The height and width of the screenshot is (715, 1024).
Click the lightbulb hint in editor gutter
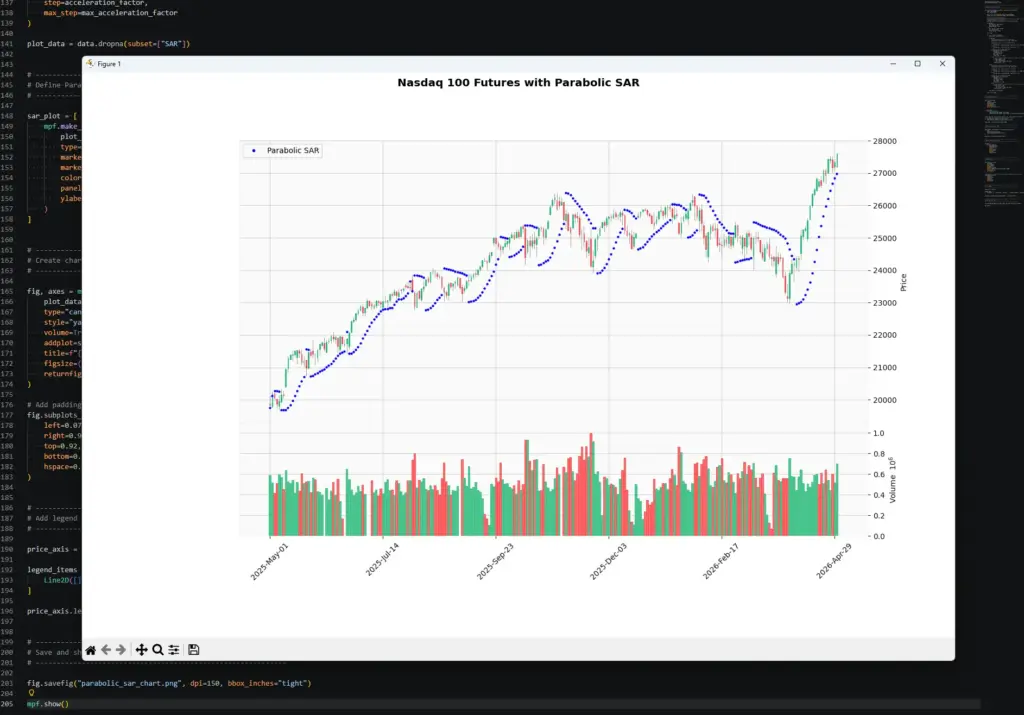[31, 693]
